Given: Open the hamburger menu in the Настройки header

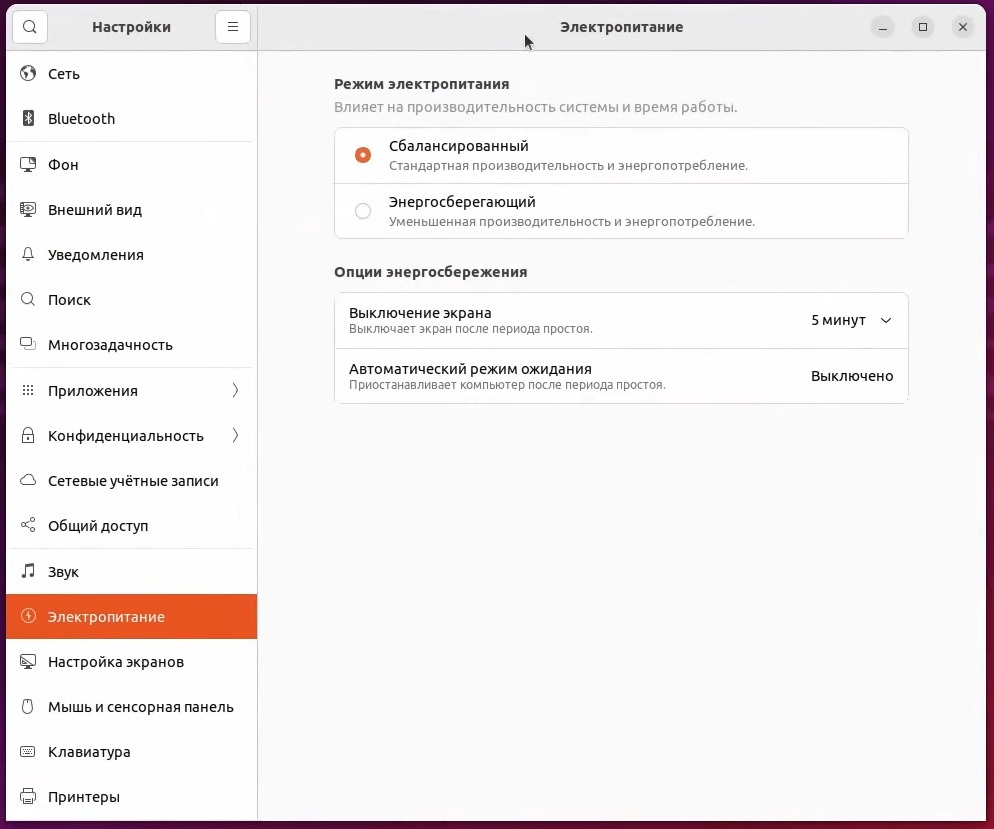Looking at the screenshot, I should (233, 27).
